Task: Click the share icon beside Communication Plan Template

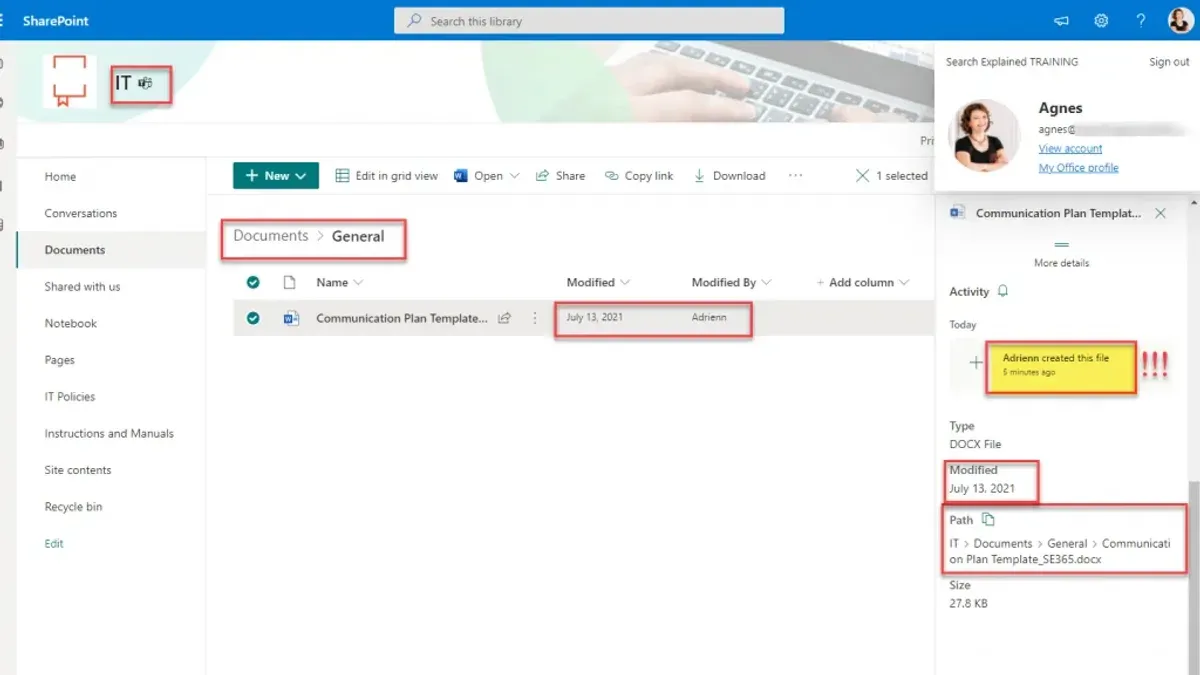Action: [505, 318]
